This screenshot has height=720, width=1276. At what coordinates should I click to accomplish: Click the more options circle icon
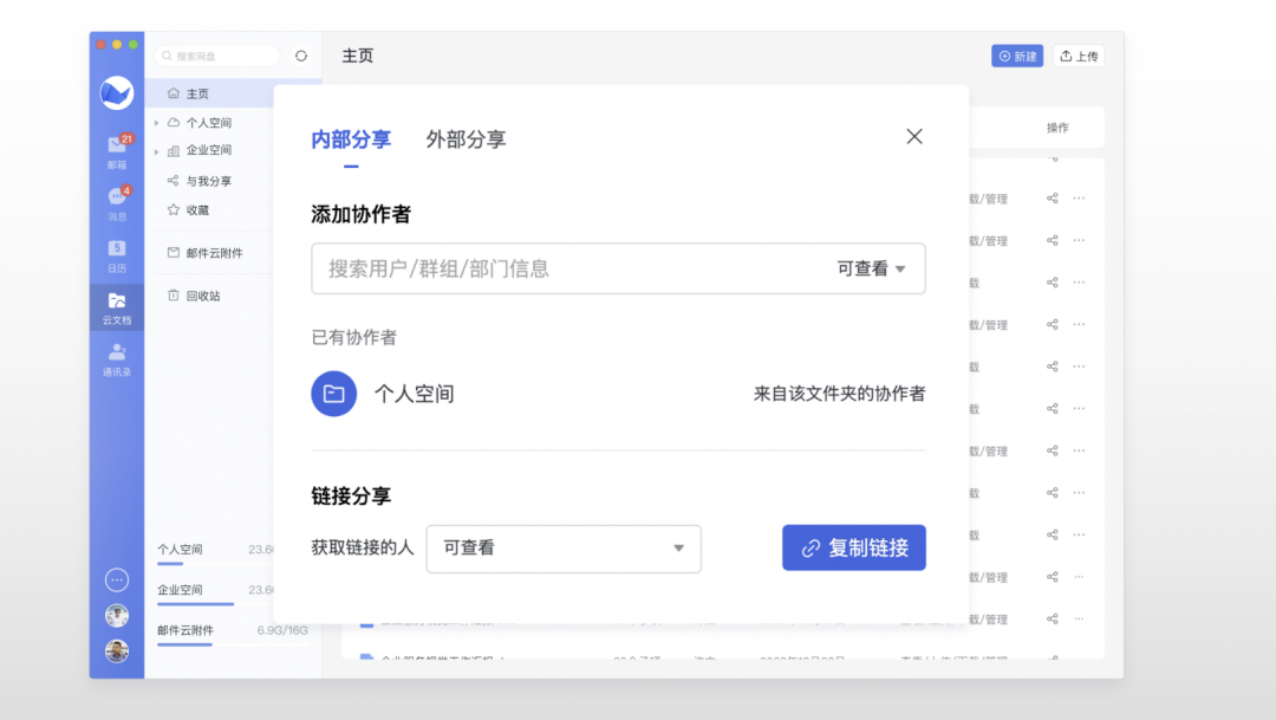(x=117, y=580)
